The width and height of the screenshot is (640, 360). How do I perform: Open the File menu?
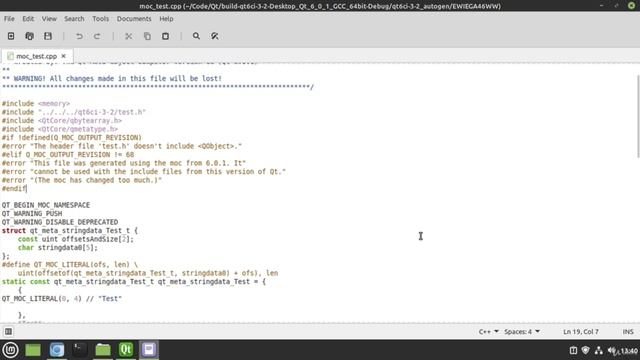(x=9, y=19)
